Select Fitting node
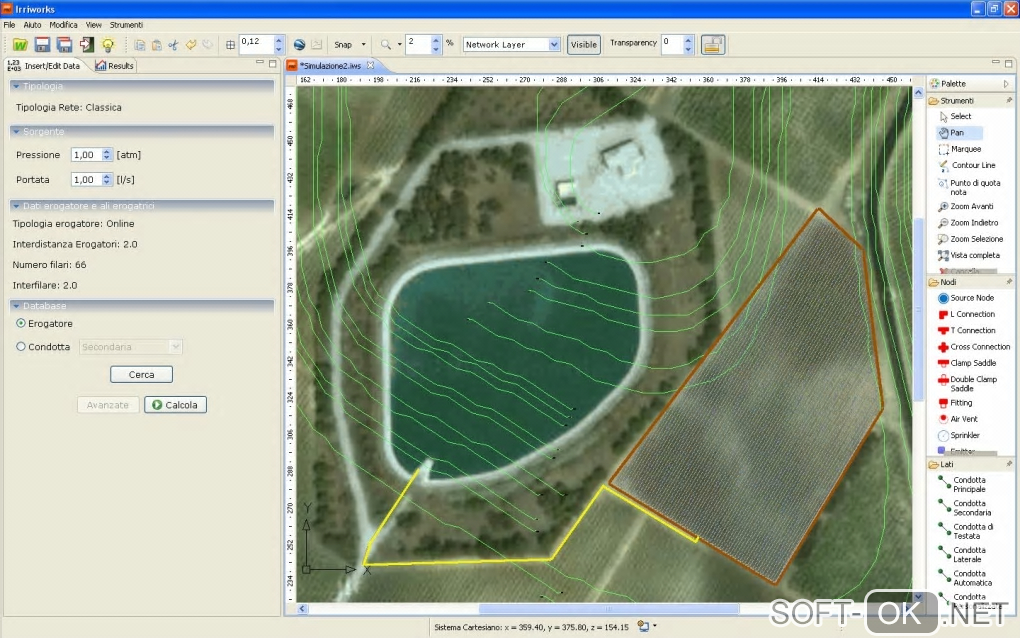The height and width of the screenshot is (638, 1020). (955, 403)
